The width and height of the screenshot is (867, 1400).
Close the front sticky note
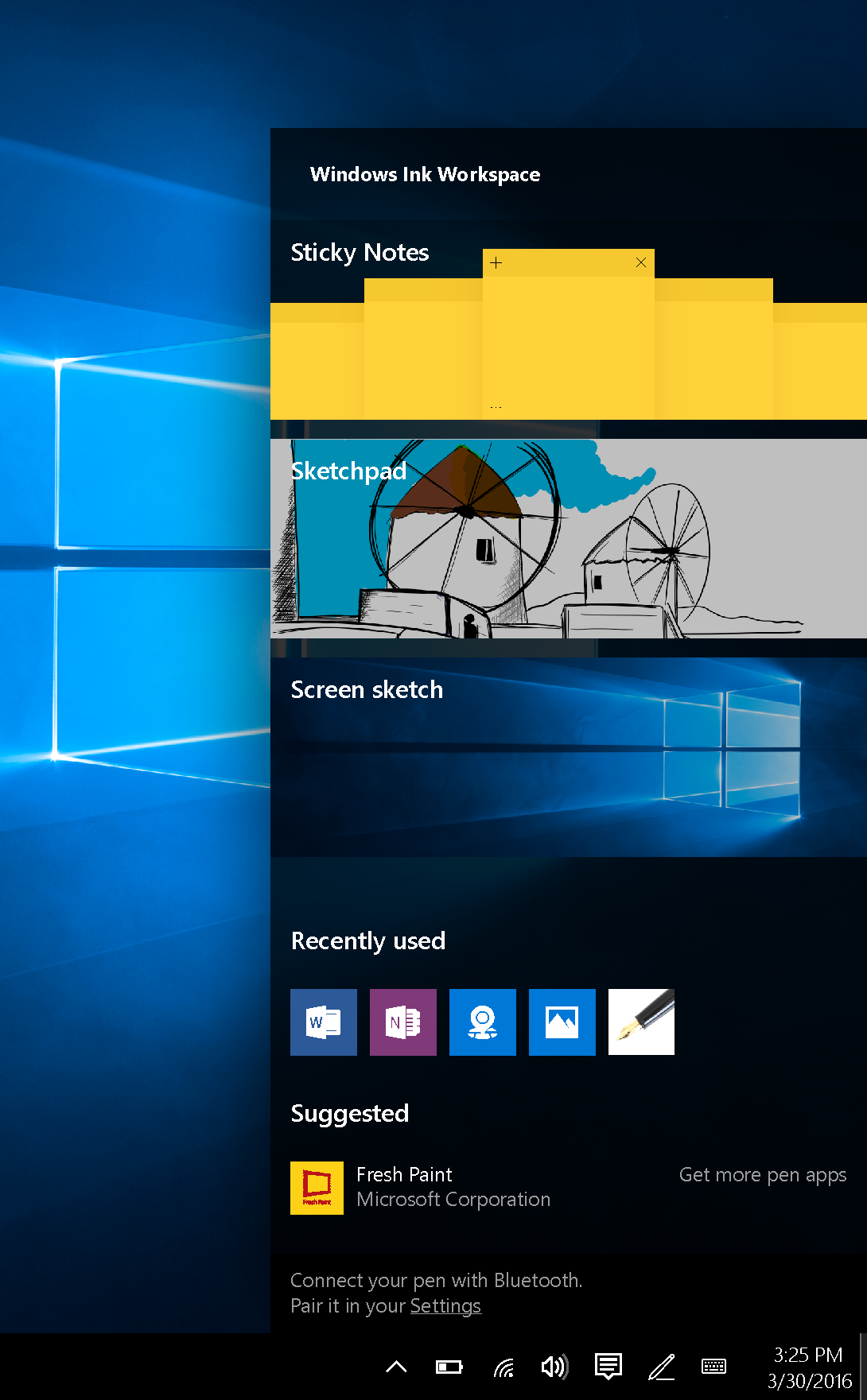pos(641,262)
